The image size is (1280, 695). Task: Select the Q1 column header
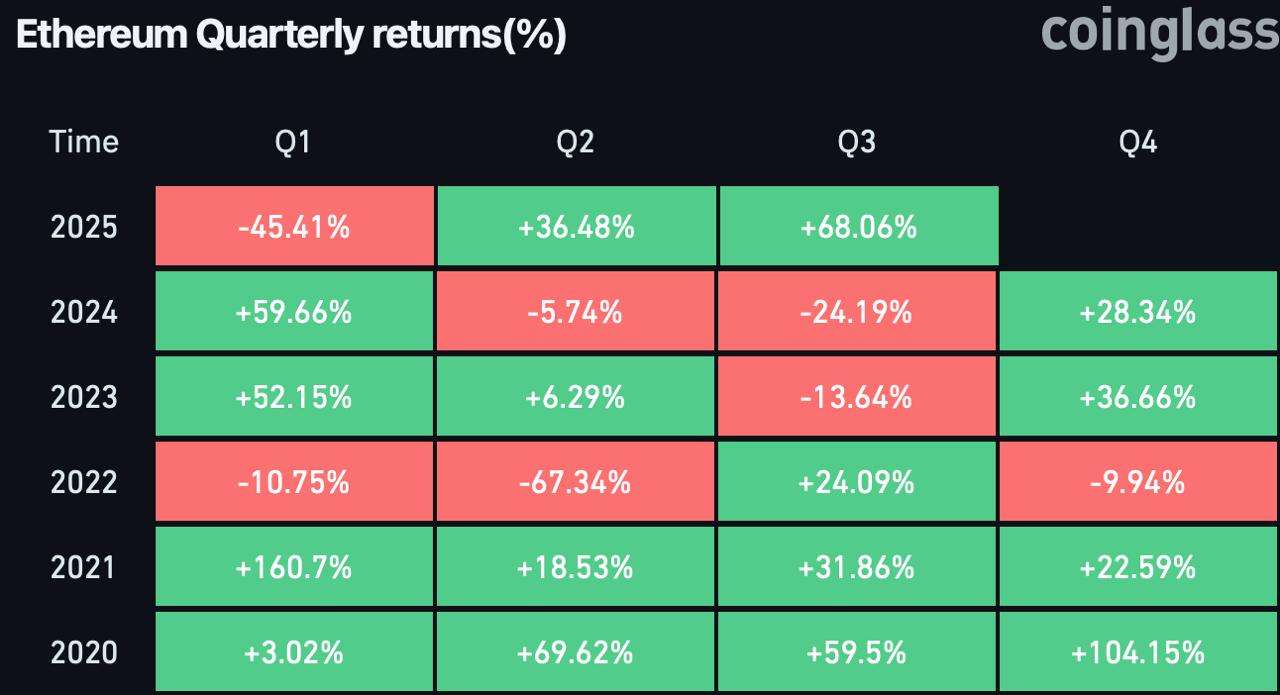294,142
